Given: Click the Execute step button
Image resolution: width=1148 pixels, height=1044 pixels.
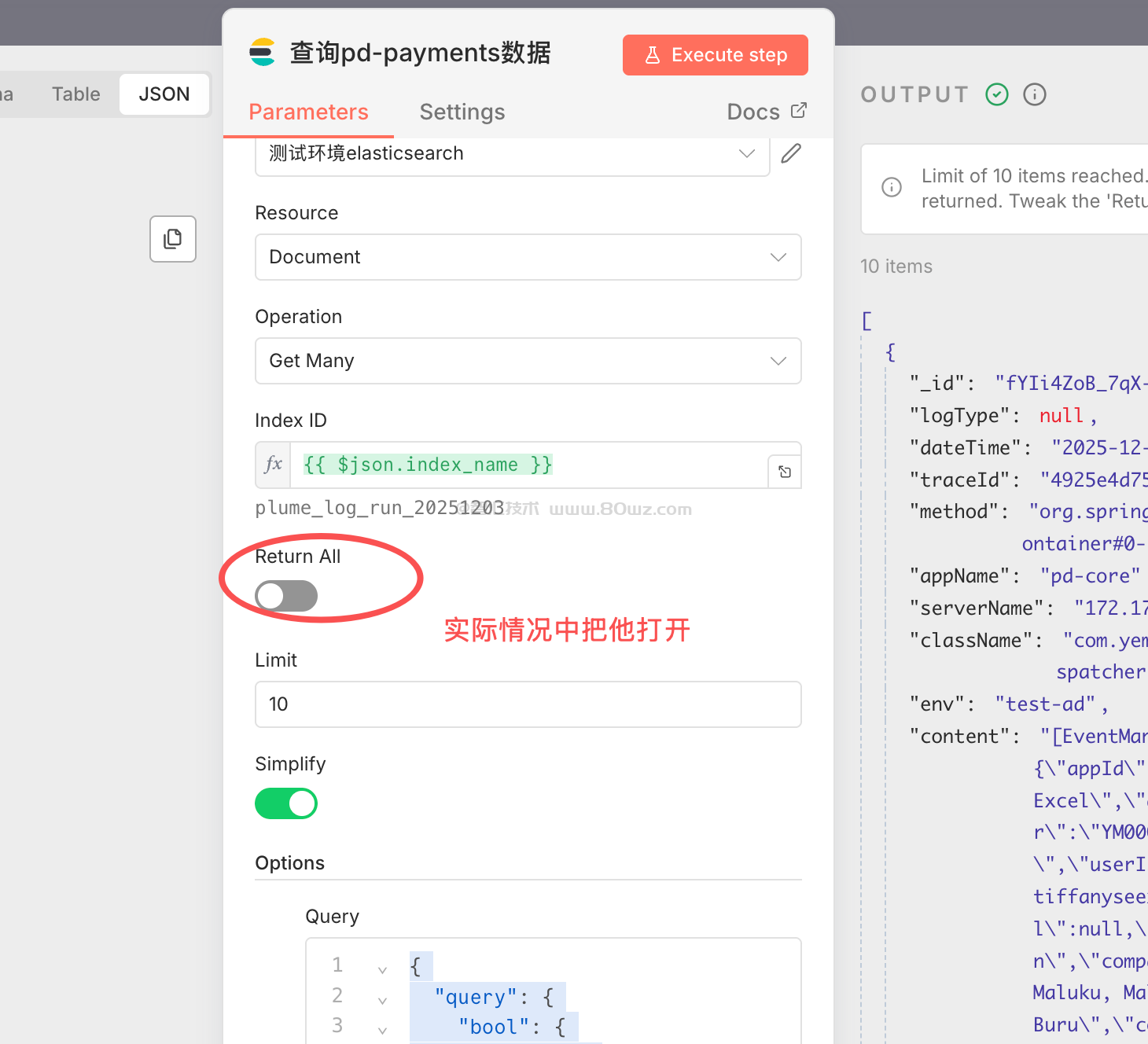Looking at the screenshot, I should click(x=715, y=55).
